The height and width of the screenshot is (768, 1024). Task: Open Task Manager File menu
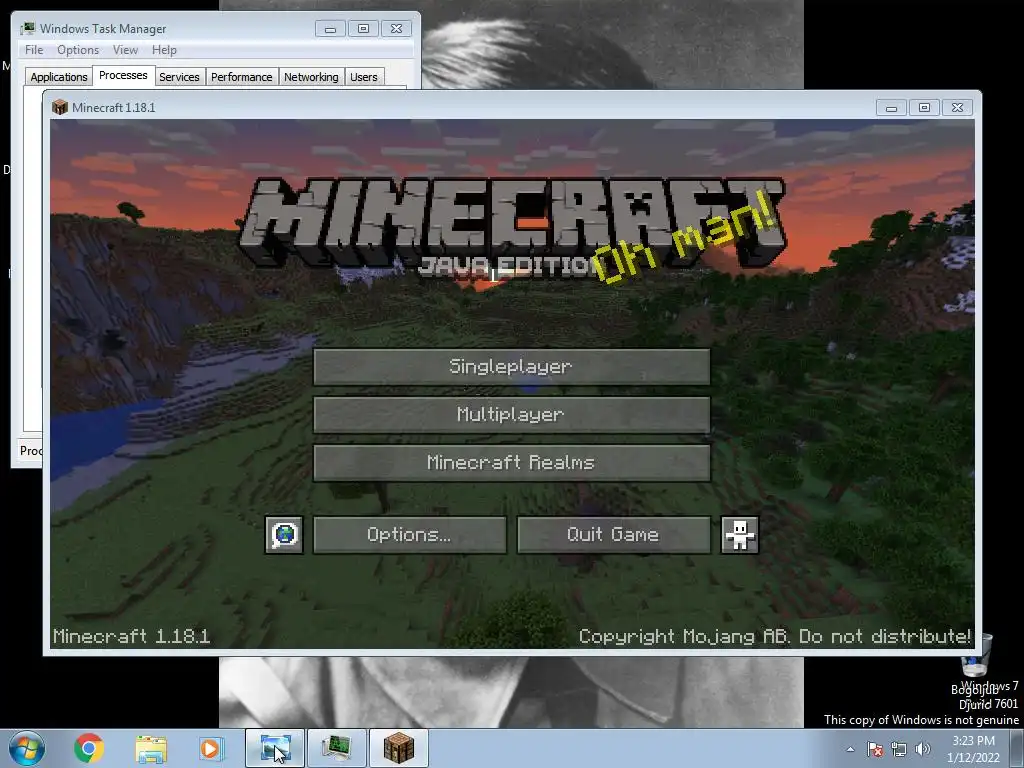pyautogui.click(x=34, y=50)
